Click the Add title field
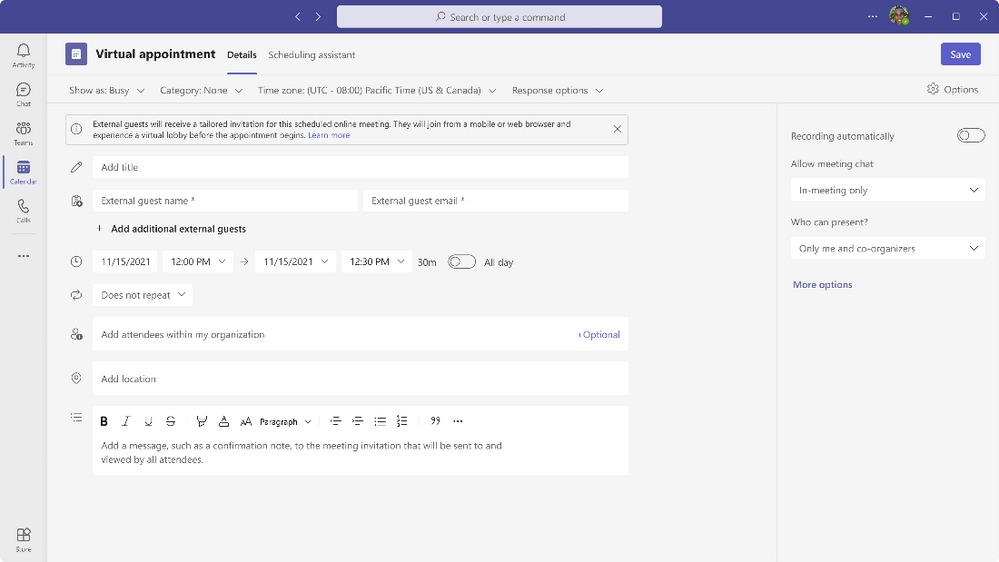 point(360,167)
